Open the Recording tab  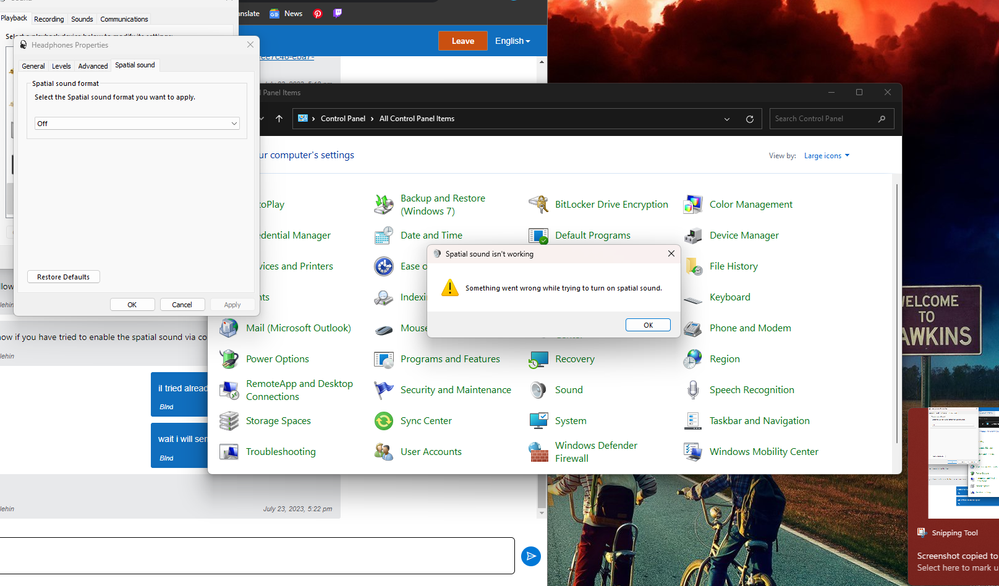(49, 18)
